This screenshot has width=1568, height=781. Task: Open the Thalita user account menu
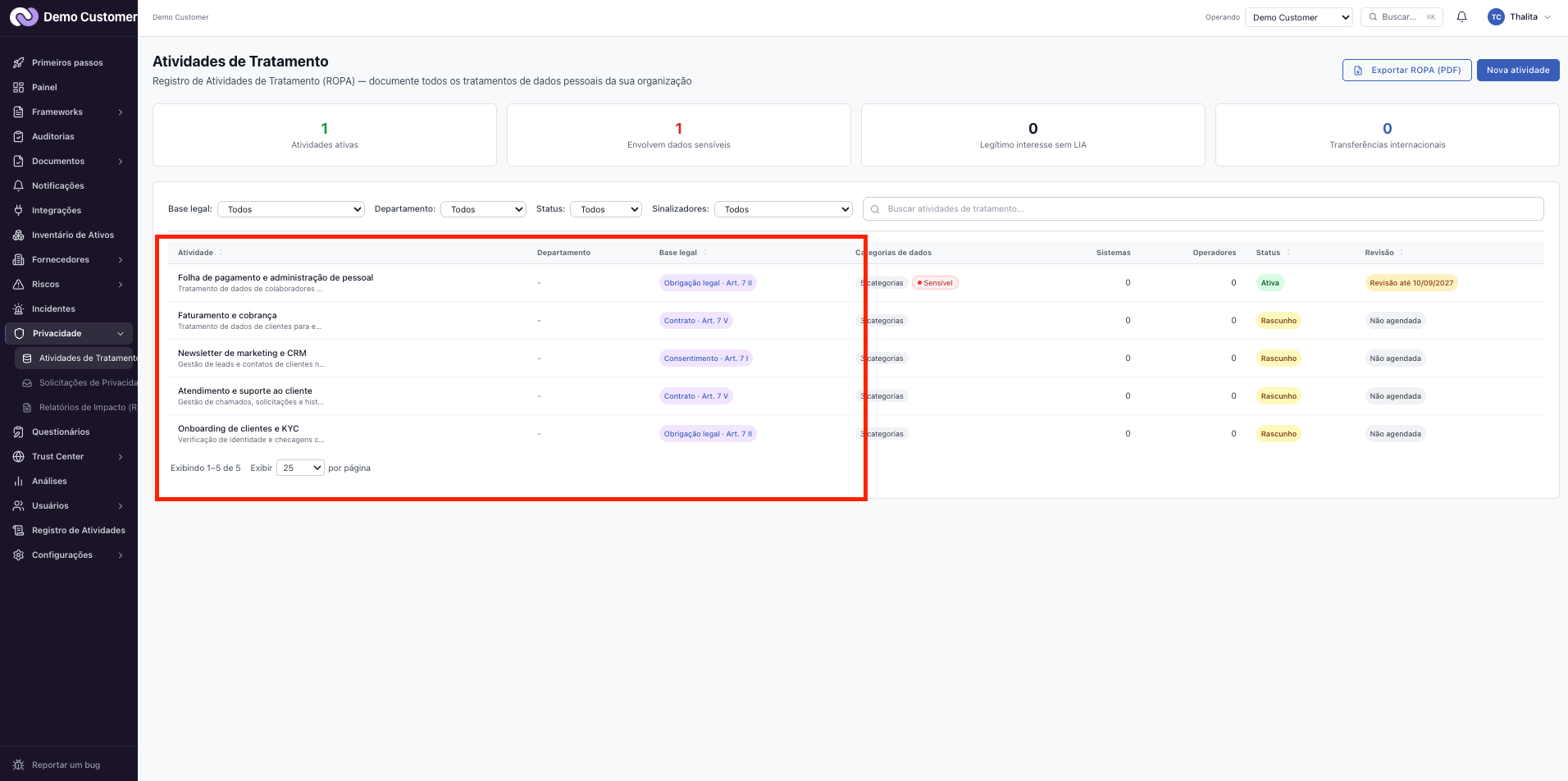1520,17
